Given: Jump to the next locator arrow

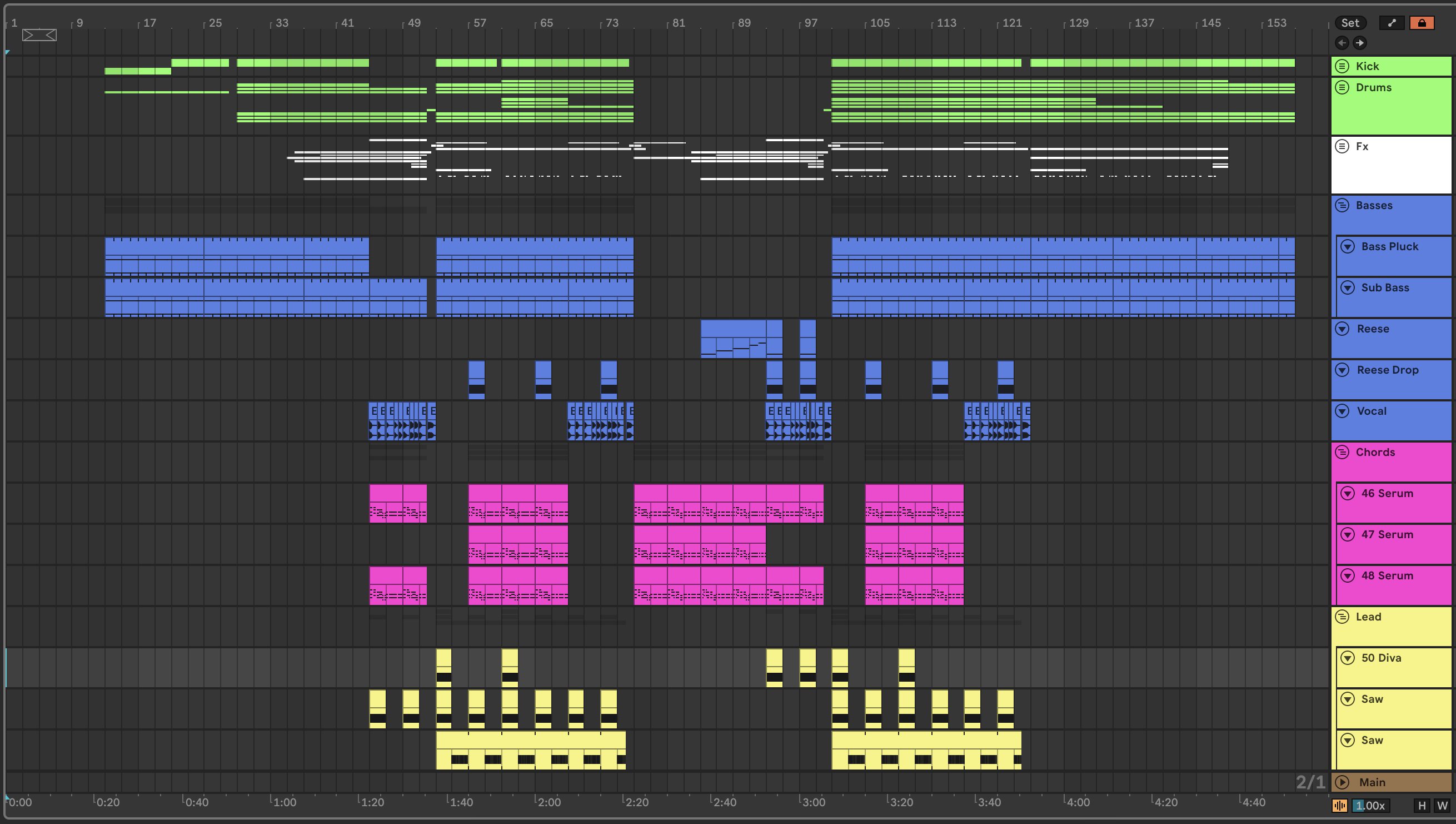Looking at the screenshot, I should (x=1360, y=43).
